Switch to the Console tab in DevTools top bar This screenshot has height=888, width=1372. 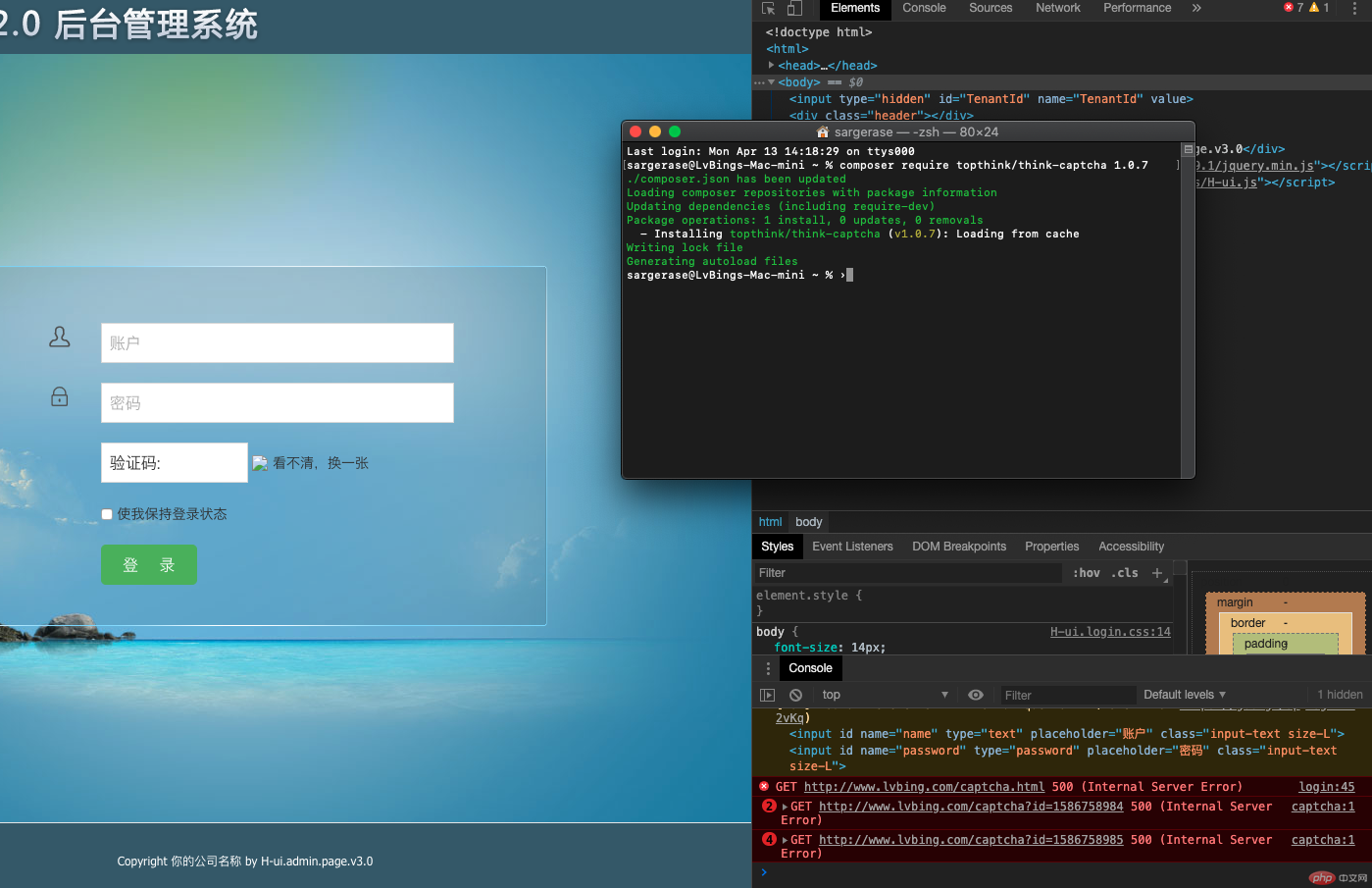pos(924,8)
